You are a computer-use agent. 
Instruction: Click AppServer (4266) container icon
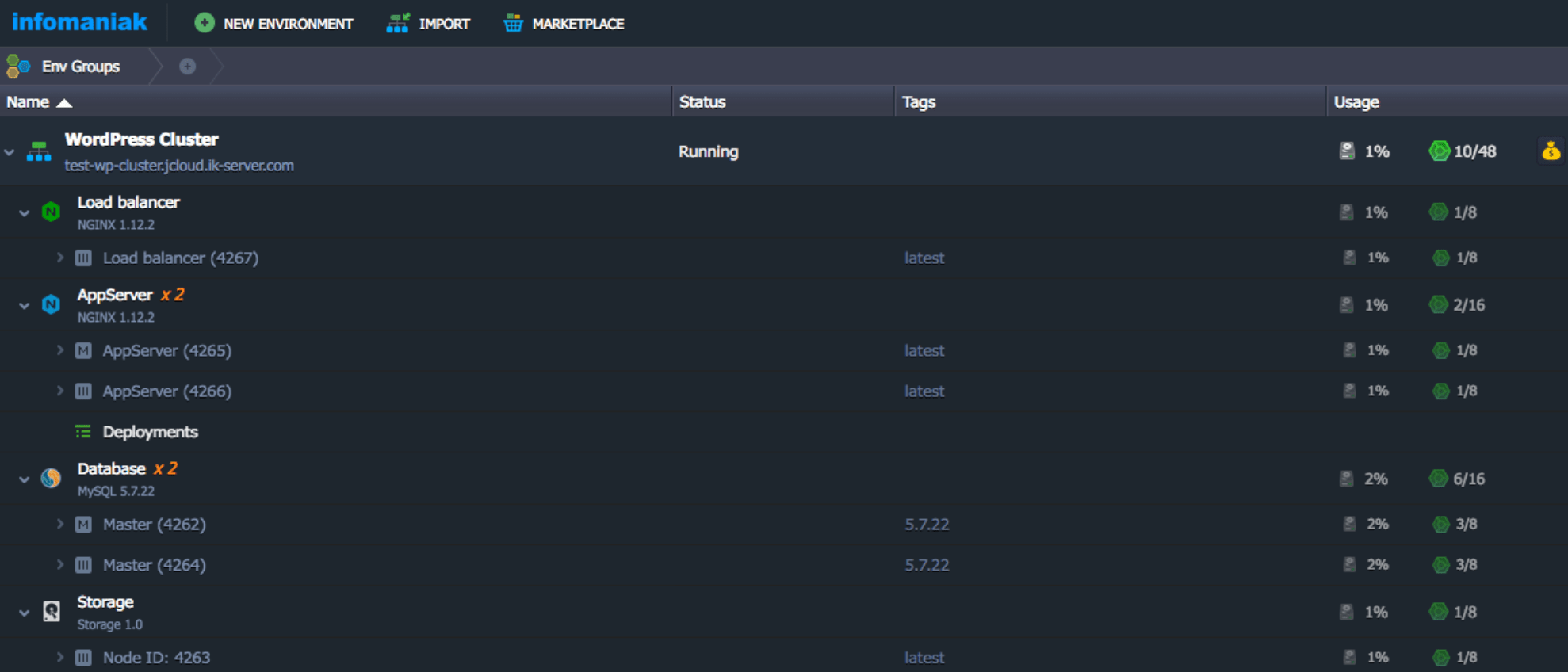[x=83, y=391]
